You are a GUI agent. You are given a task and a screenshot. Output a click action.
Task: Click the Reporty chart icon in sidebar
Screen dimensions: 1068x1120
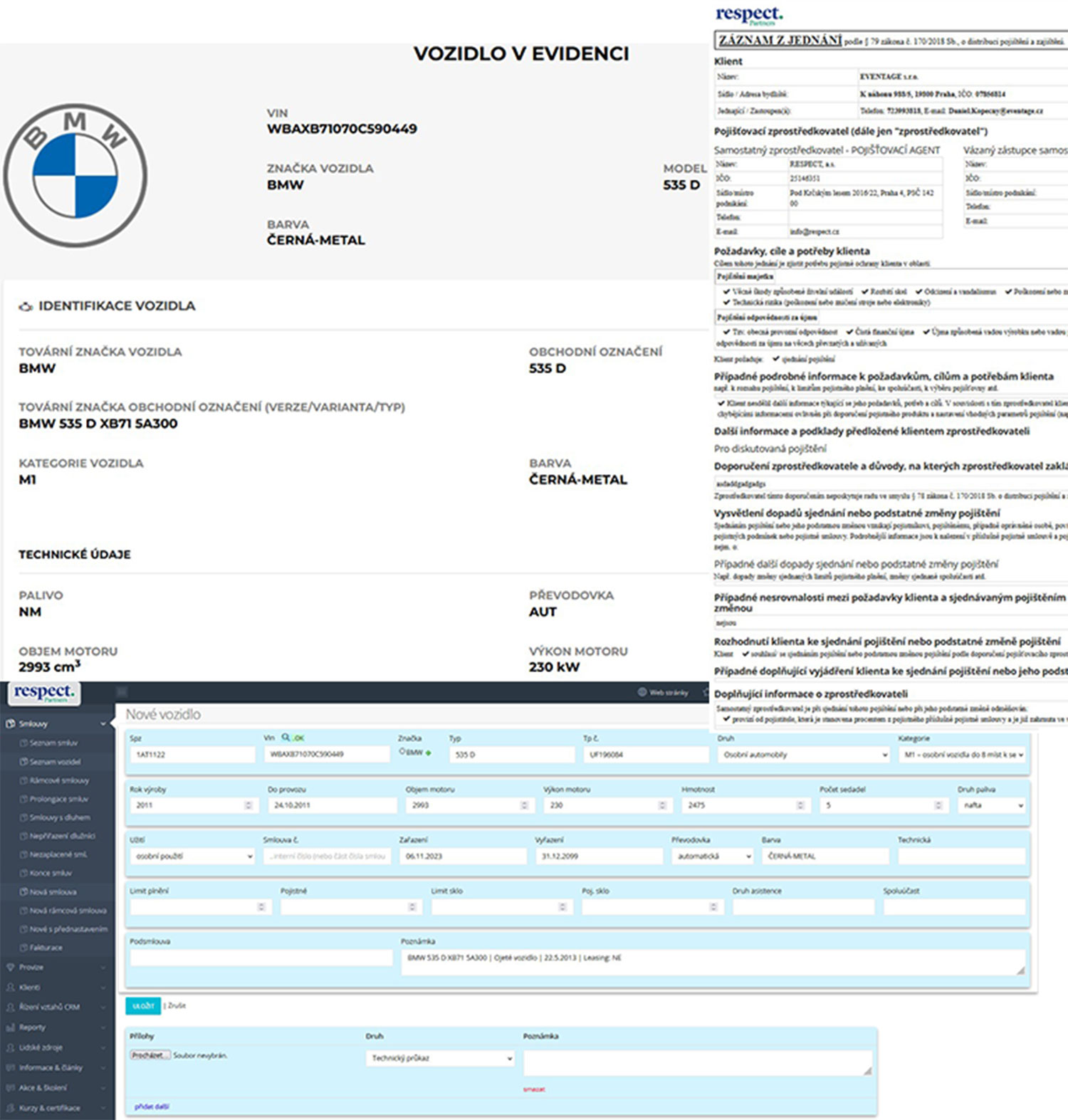(11, 1027)
